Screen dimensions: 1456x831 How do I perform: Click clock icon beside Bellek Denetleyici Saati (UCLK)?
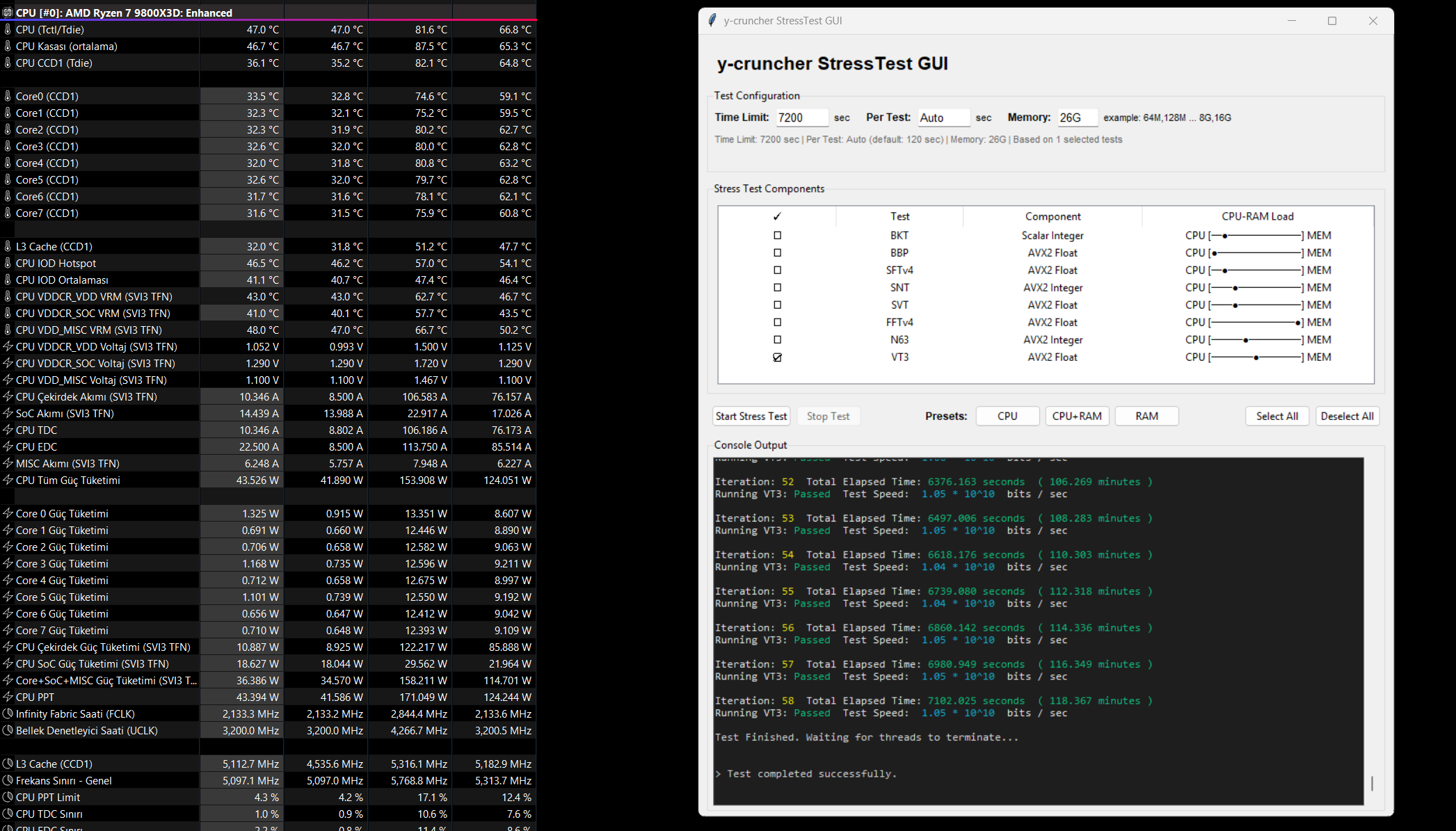pyautogui.click(x=8, y=730)
